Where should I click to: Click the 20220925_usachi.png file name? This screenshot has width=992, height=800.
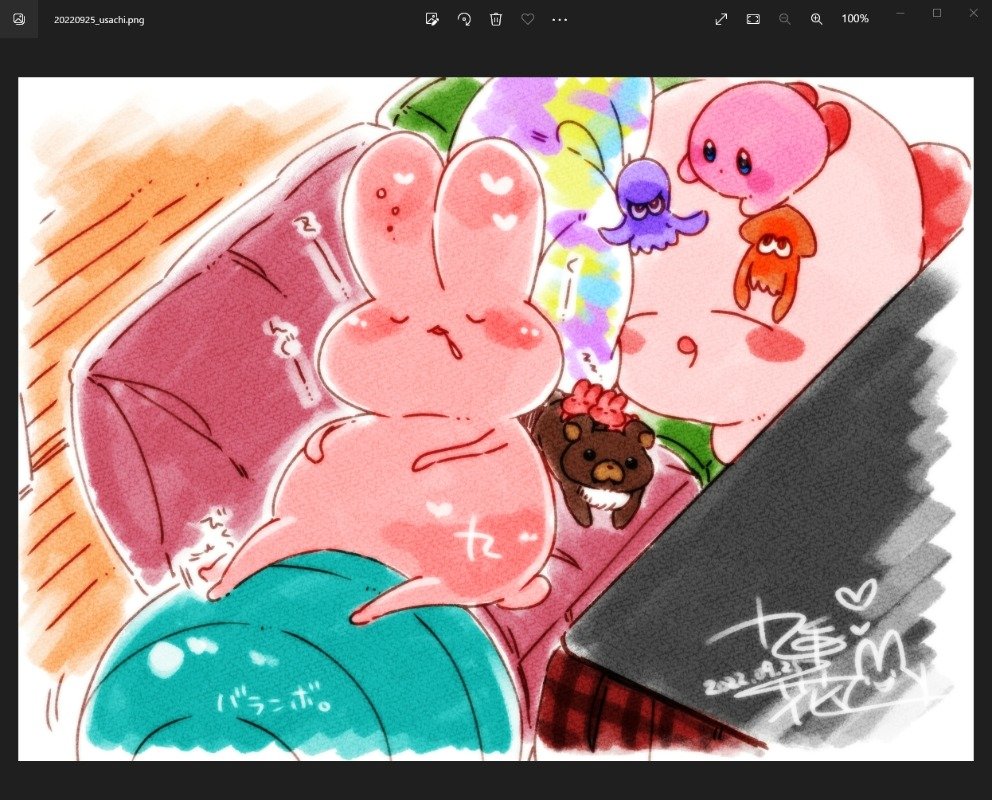click(x=99, y=20)
